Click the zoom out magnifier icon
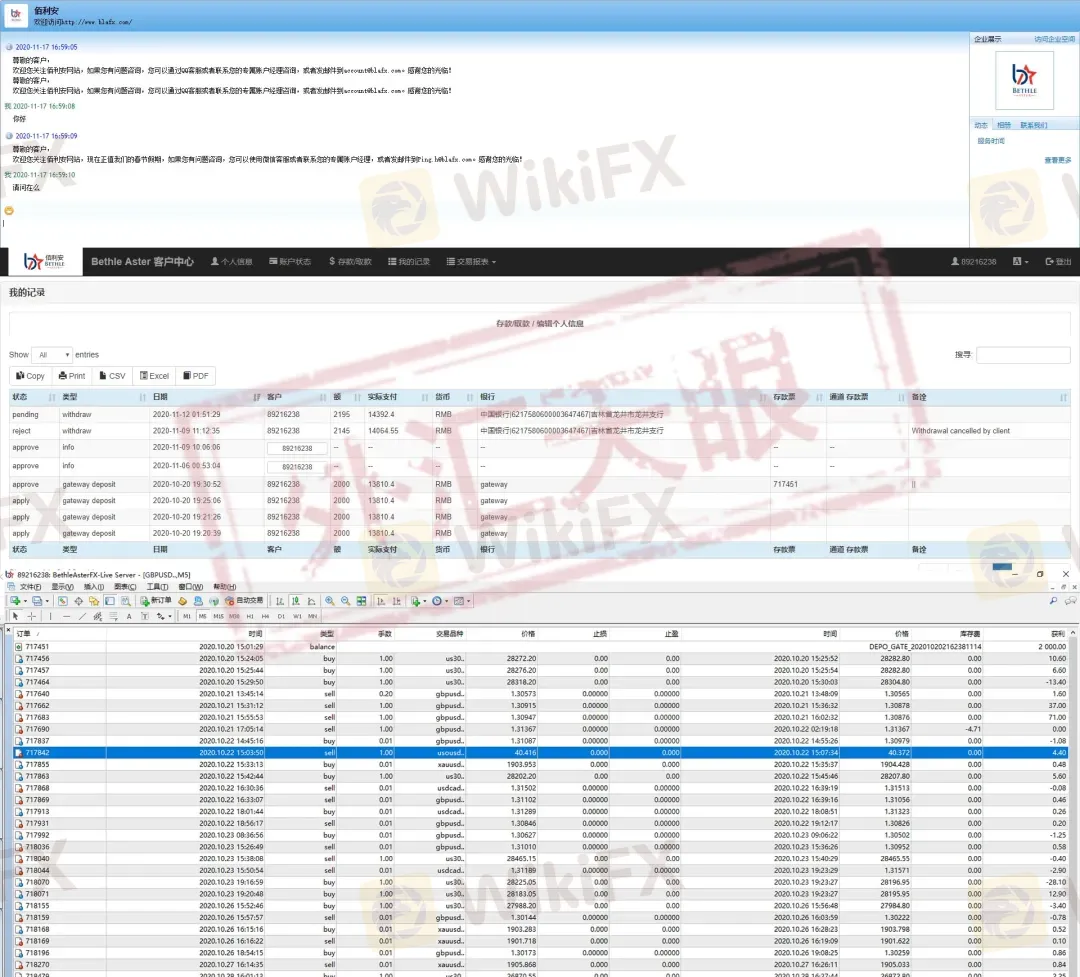 pos(346,601)
